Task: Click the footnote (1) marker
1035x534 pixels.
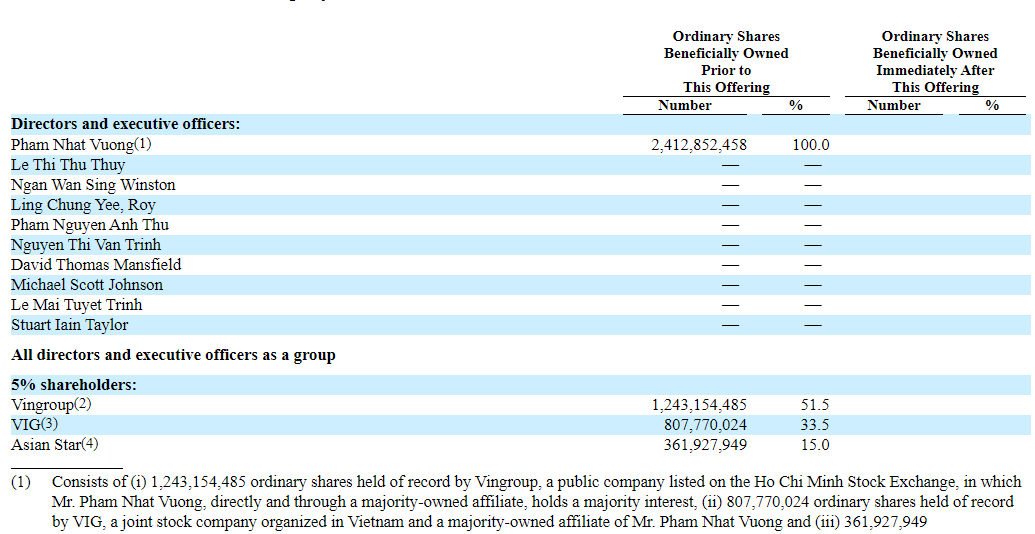Action: click(x=20, y=483)
